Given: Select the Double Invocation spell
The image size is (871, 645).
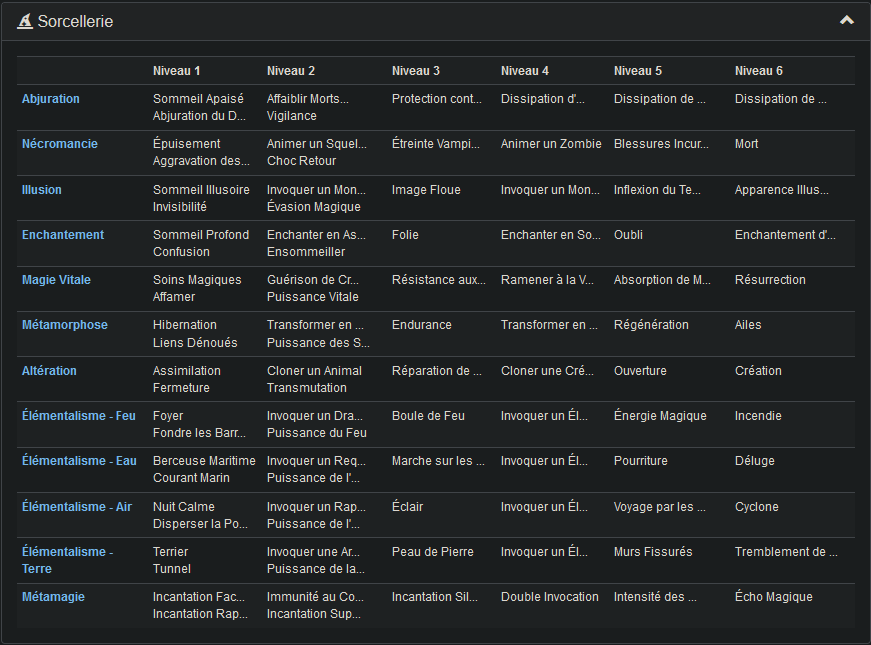Looking at the screenshot, I should [x=549, y=597].
